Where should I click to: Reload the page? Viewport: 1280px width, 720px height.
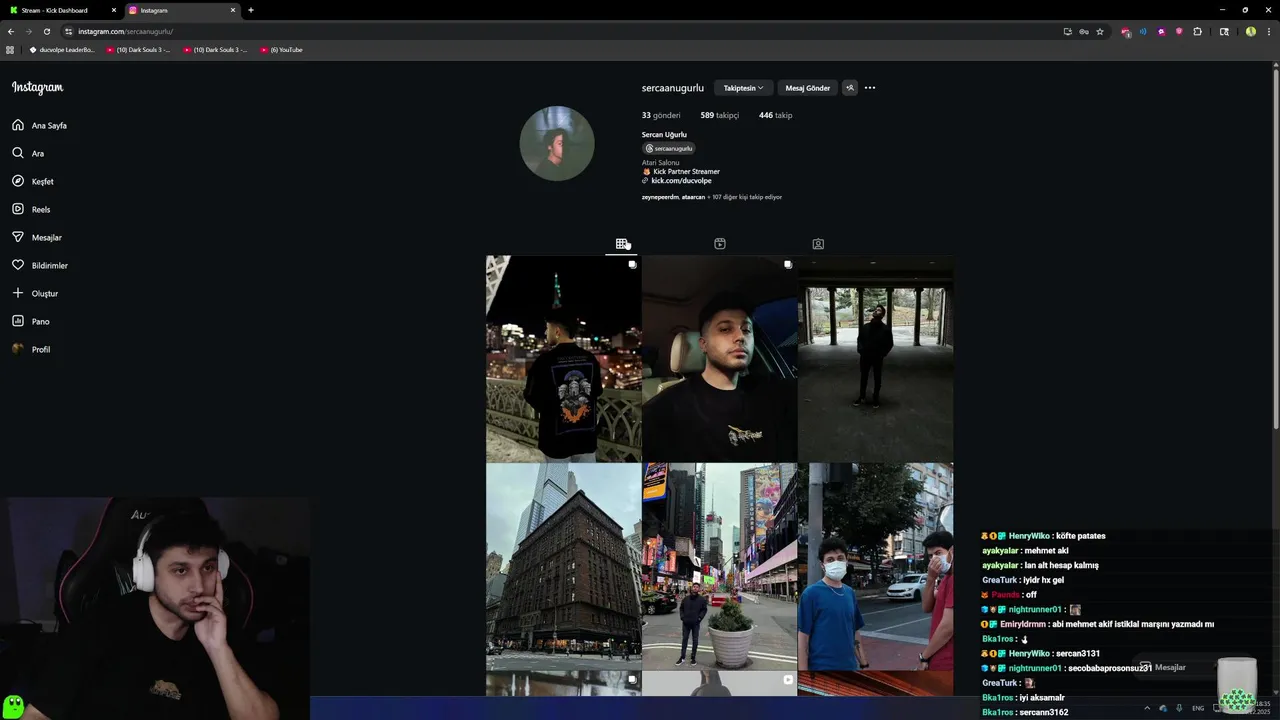46,31
